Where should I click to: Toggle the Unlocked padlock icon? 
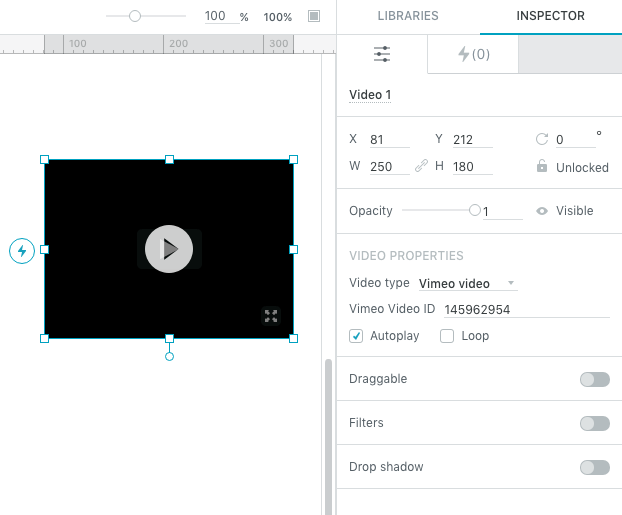pos(542,166)
